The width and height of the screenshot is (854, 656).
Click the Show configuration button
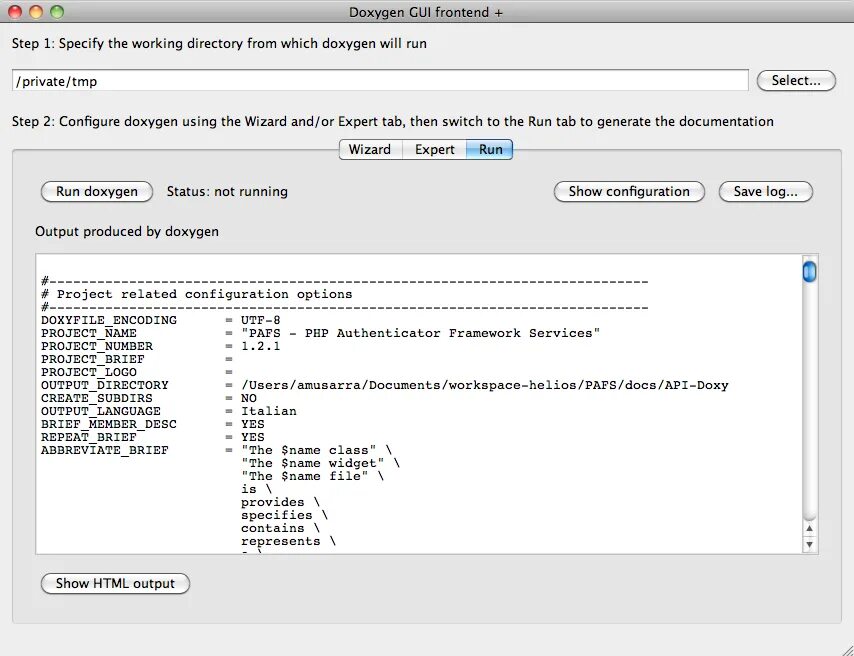(x=629, y=192)
